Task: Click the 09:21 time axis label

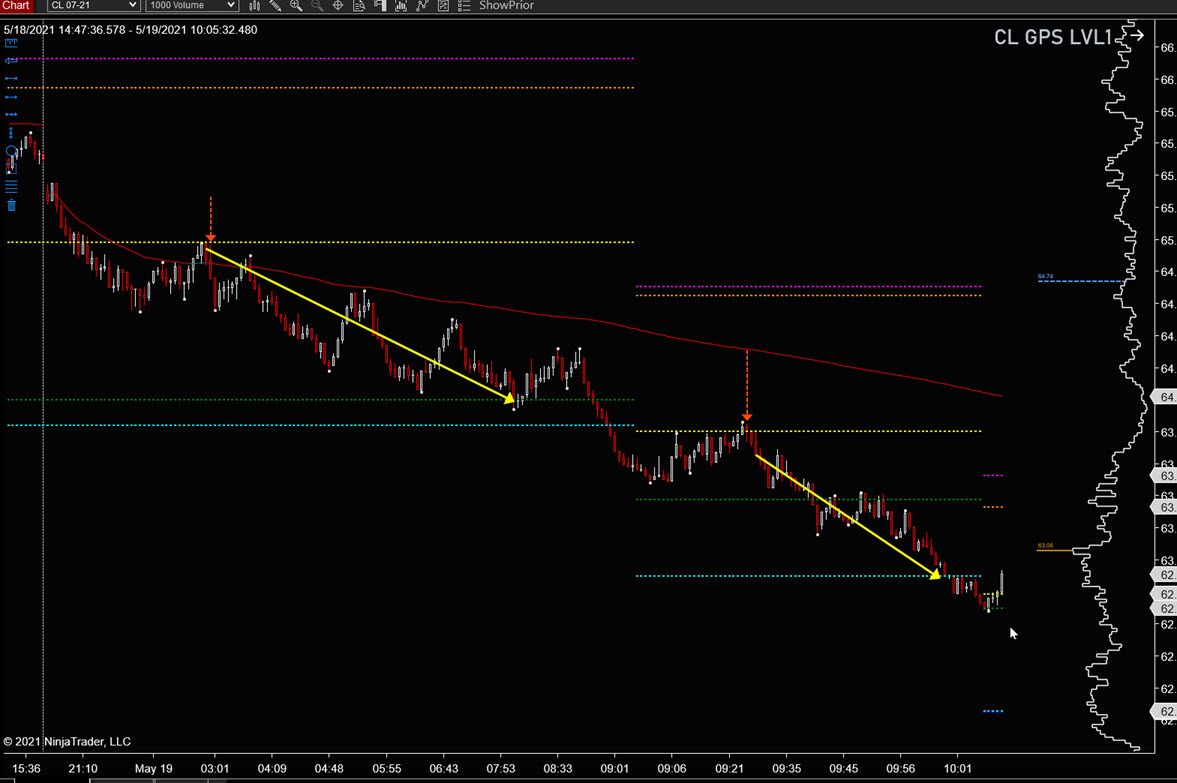Action: [729, 768]
